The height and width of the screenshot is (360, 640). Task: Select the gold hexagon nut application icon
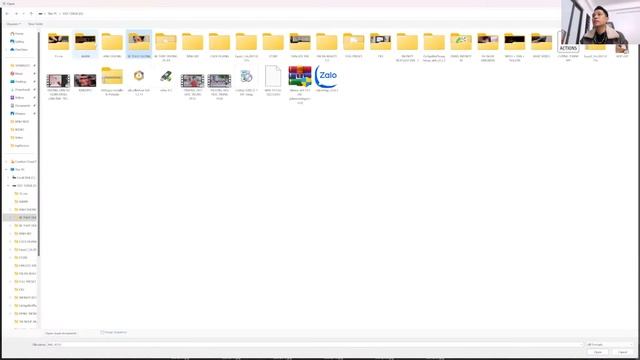[x=139, y=82]
